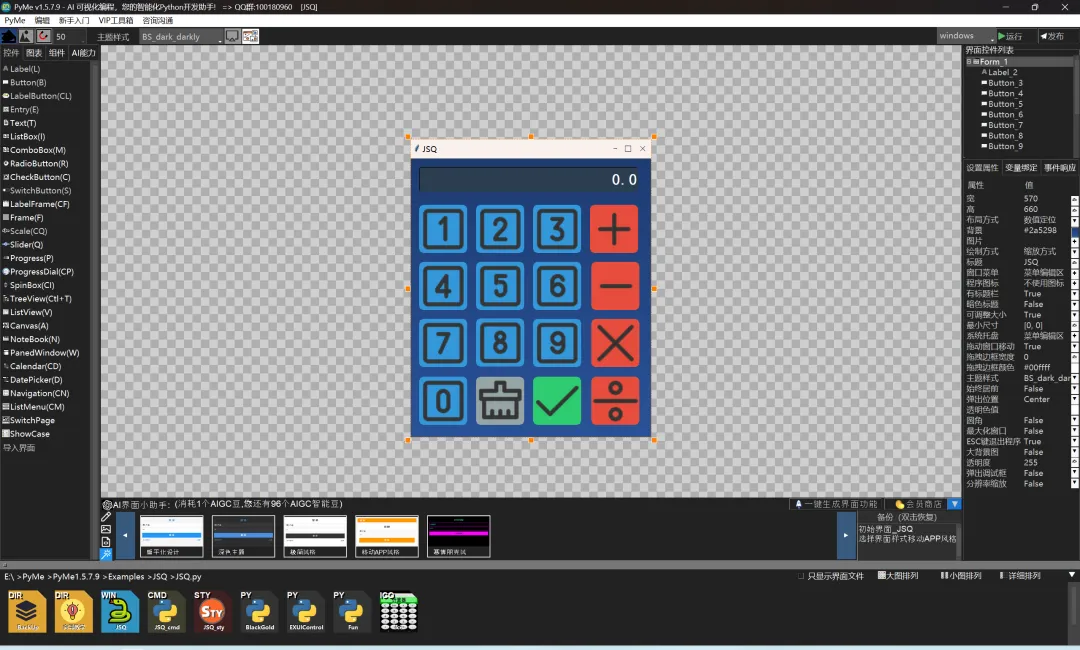Click the monitor preview icon beside theme dropdown
Image resolution: width=1080 pixels, height=650 pixels.
232,36
